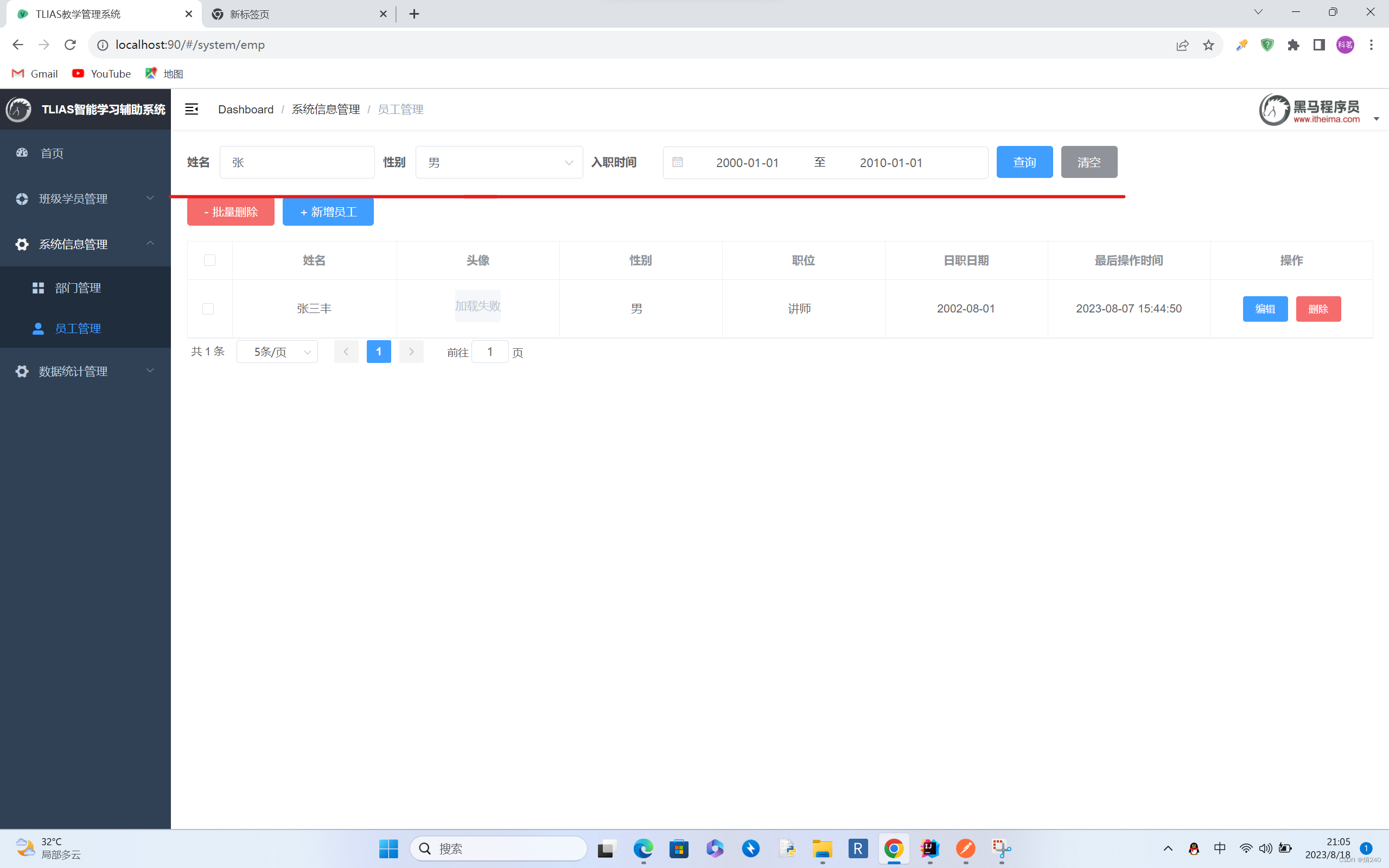Toggle the sidebar hamburger collapse icon
The width and height of the screenshot is (1389, 868).
(191, 109)
